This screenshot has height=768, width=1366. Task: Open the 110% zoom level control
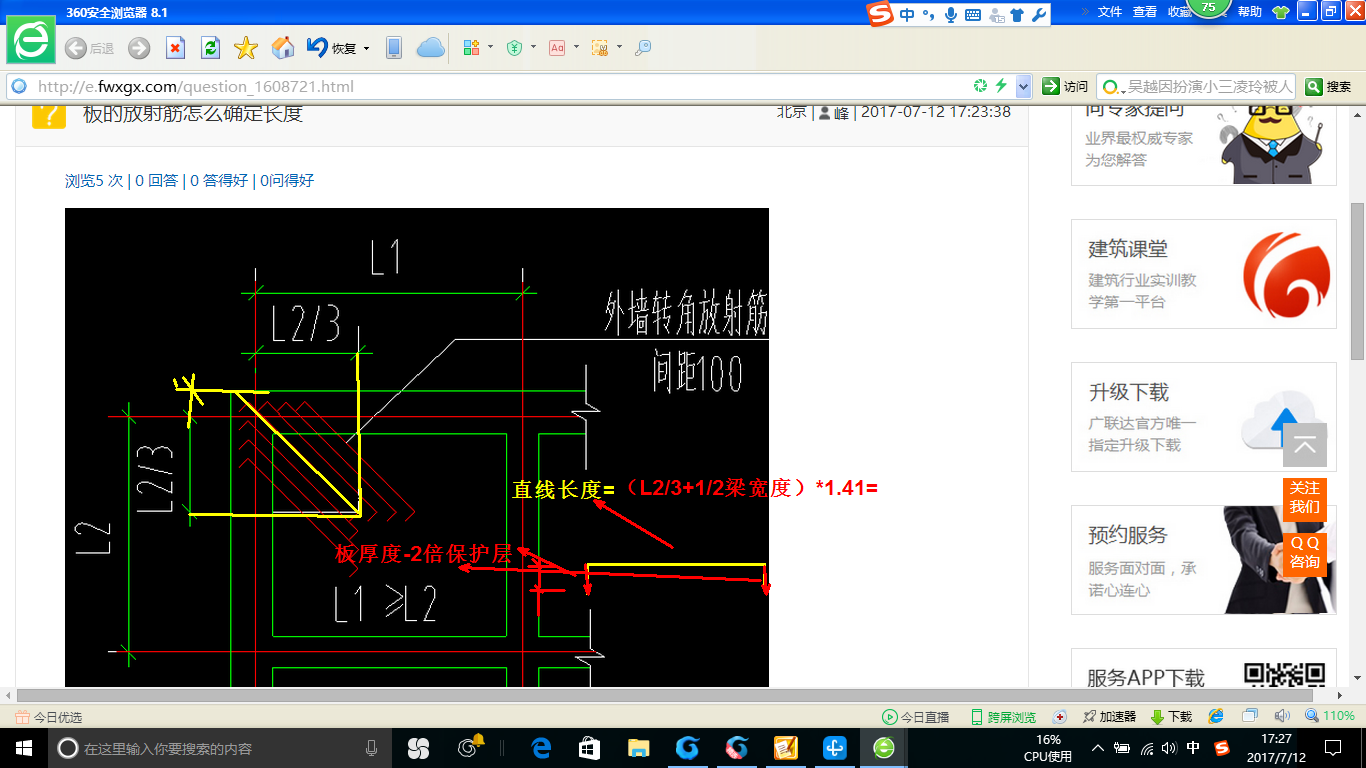coord(1330,716)
